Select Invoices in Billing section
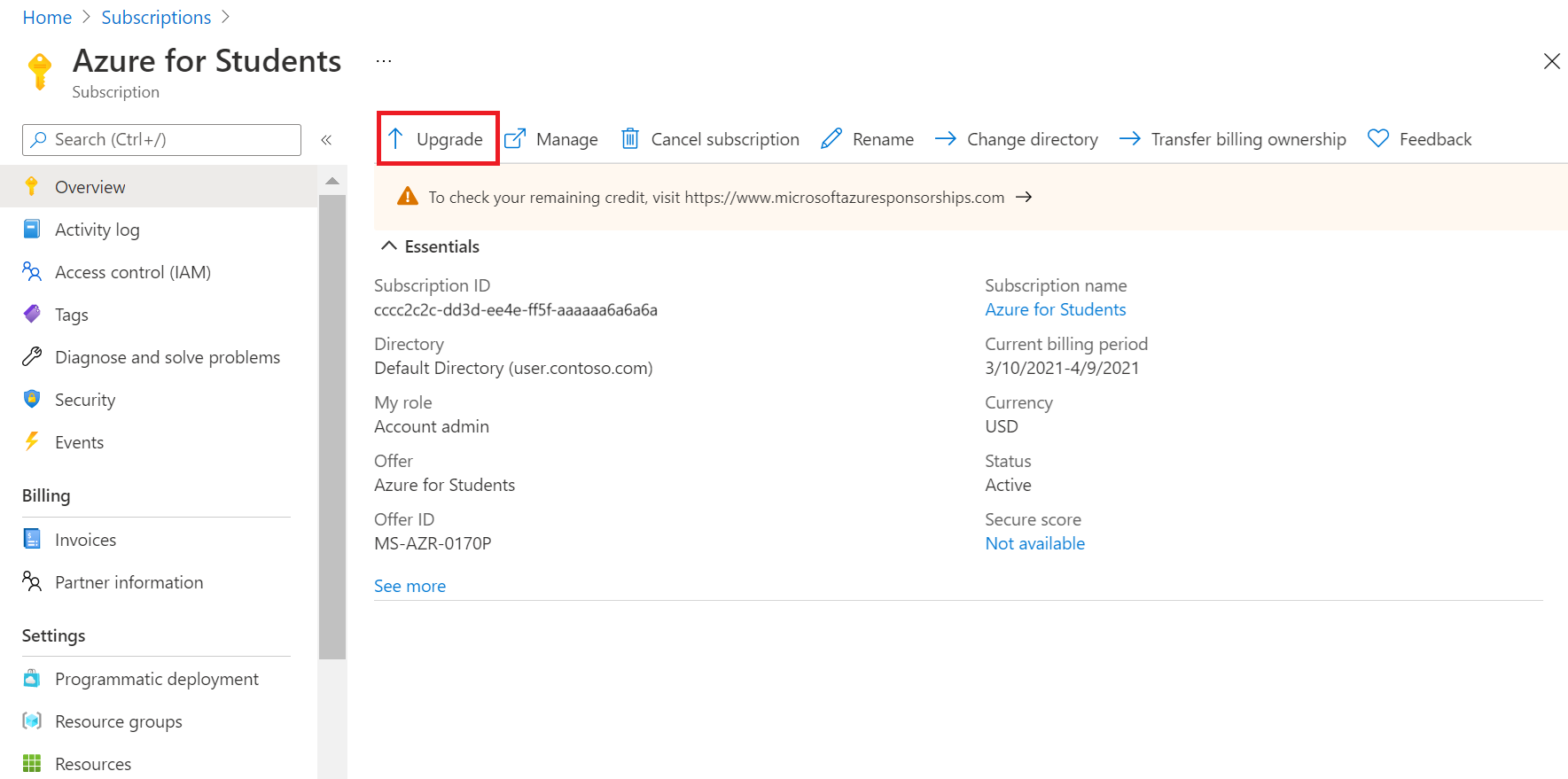Screen dimensions: 1568x779 coord(85,540)
